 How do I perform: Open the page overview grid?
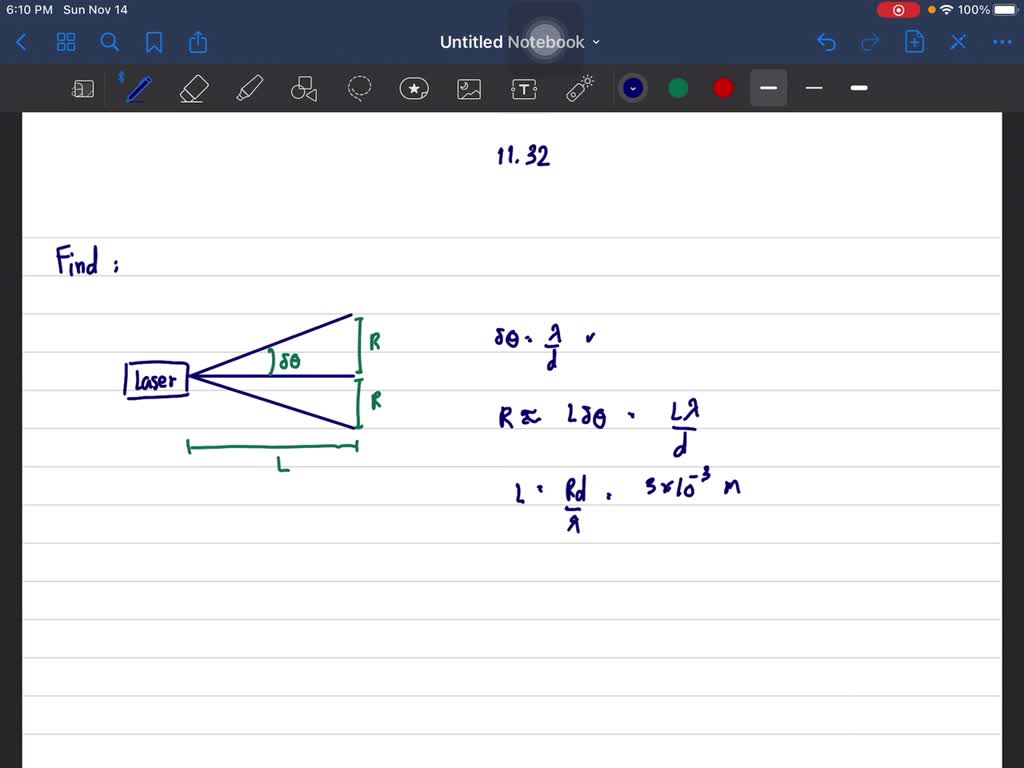tap(66, 42)
